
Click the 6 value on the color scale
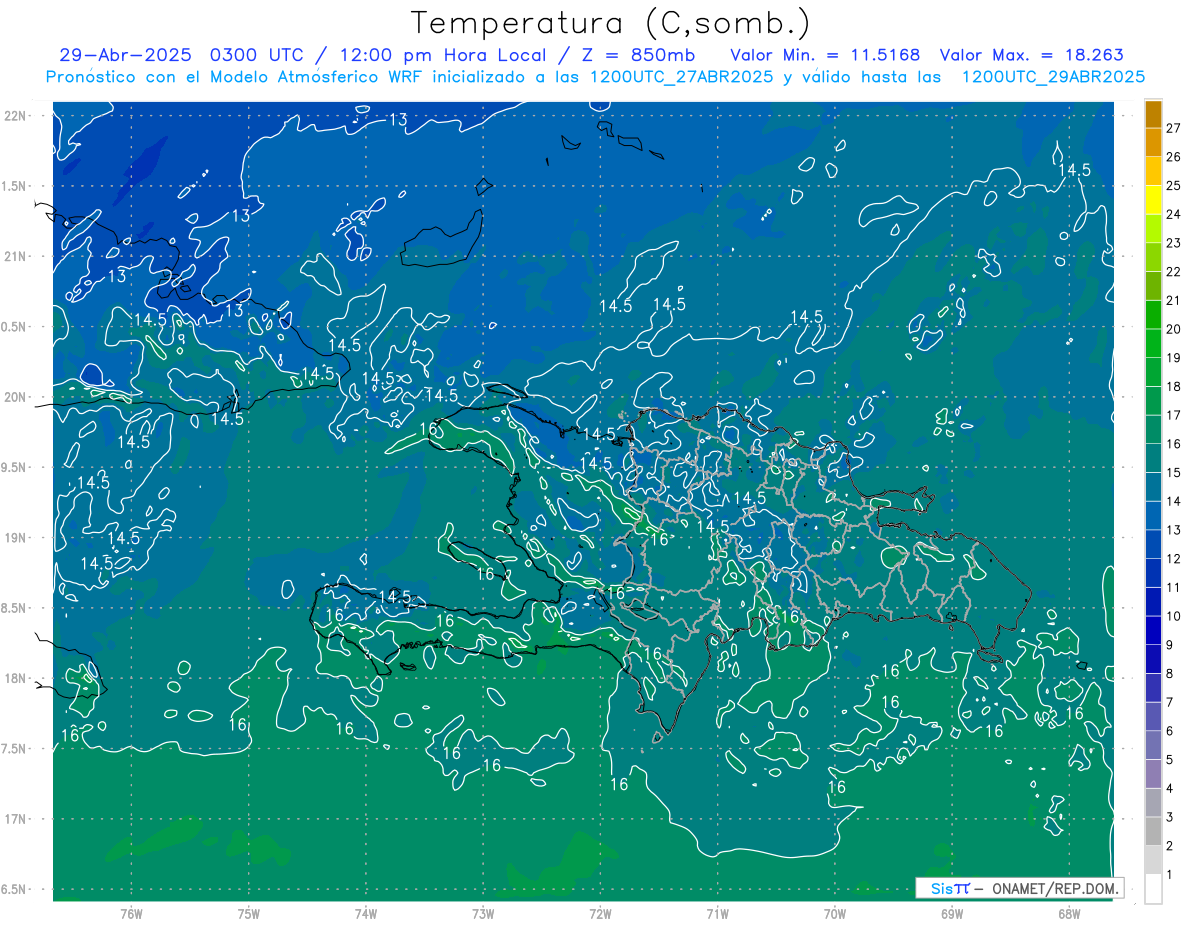[x=1170, y=731]
